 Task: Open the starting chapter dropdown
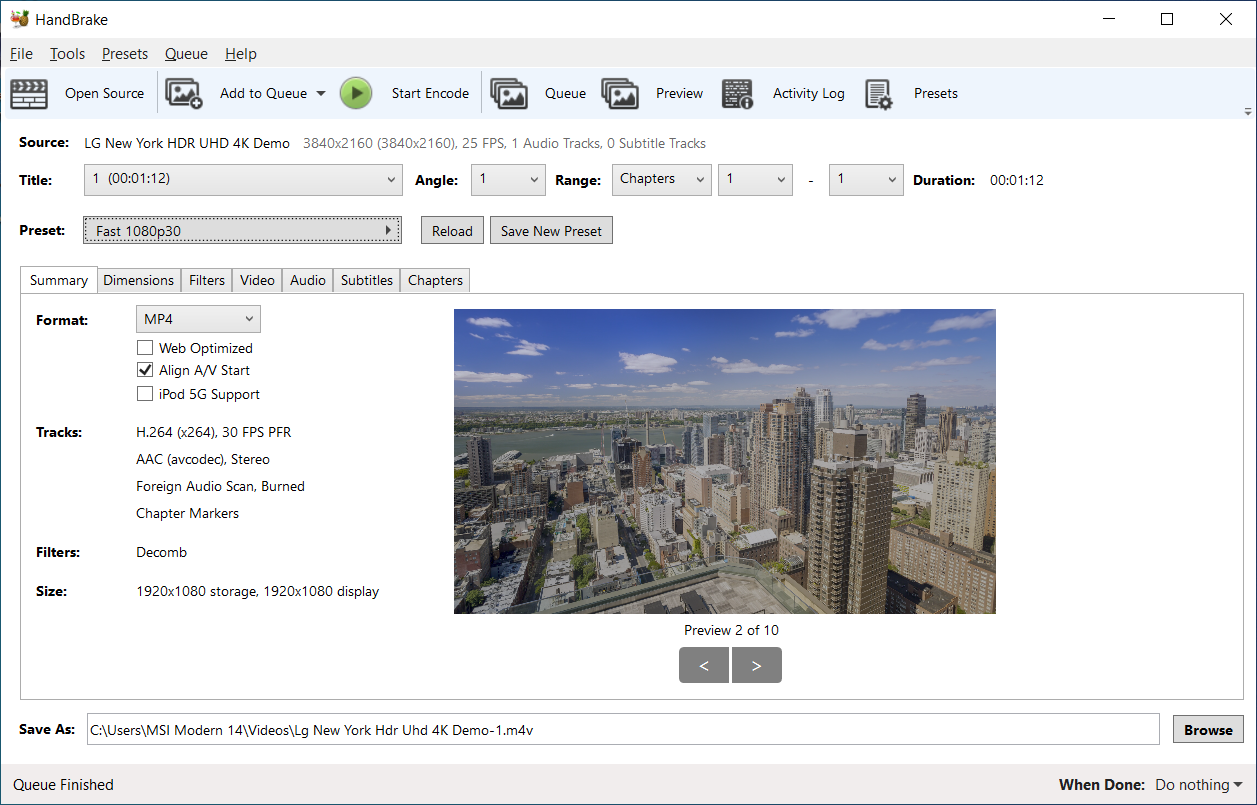click(x=755, y=180)
